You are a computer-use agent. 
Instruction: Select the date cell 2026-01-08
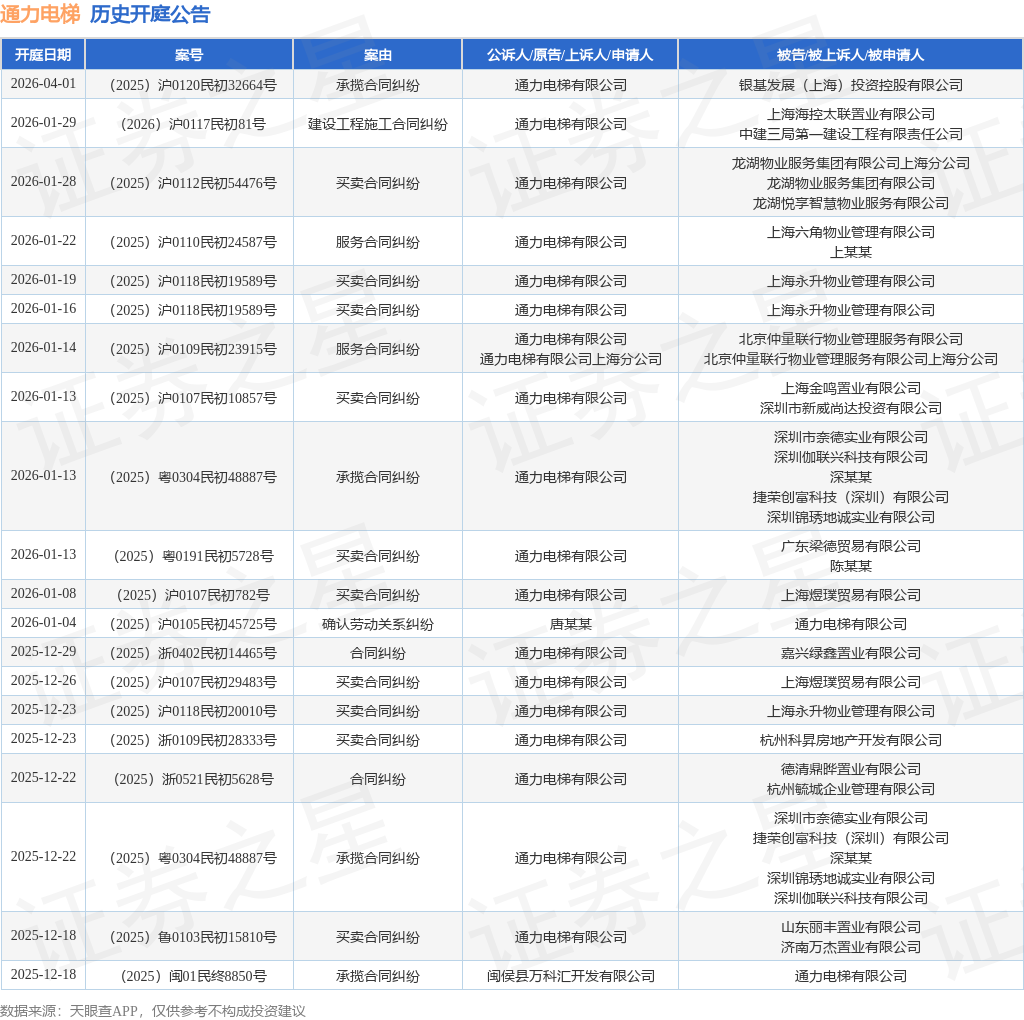pos(43,594)
